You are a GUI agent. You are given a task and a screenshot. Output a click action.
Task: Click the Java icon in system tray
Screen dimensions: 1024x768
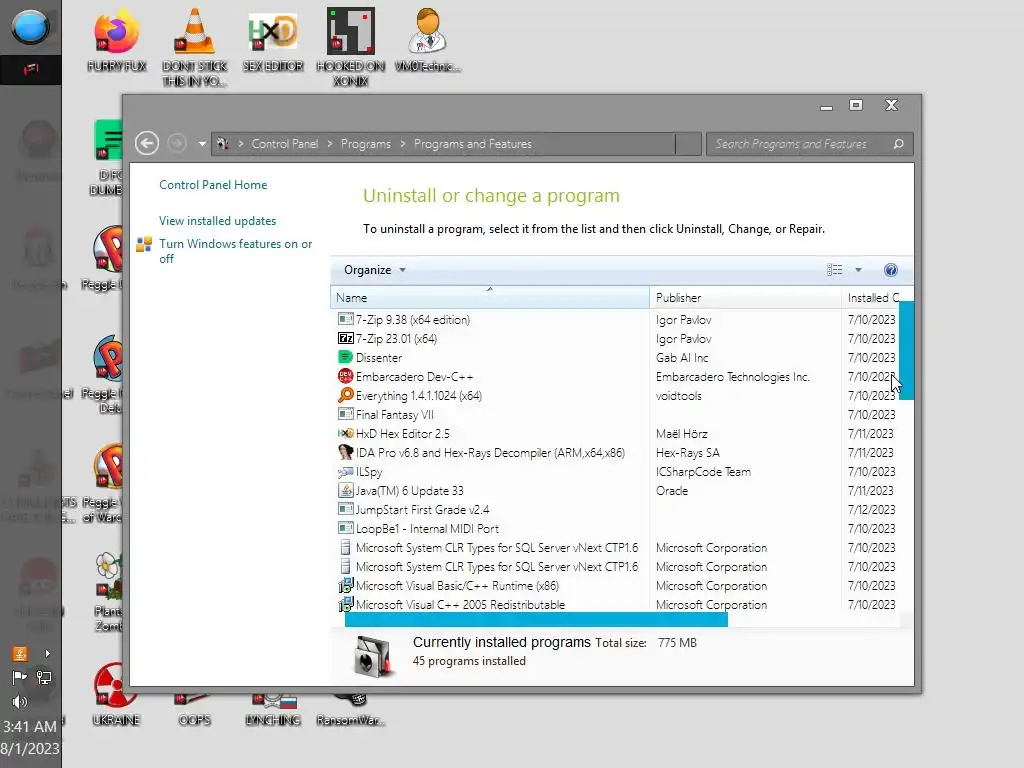click(20, 654)
